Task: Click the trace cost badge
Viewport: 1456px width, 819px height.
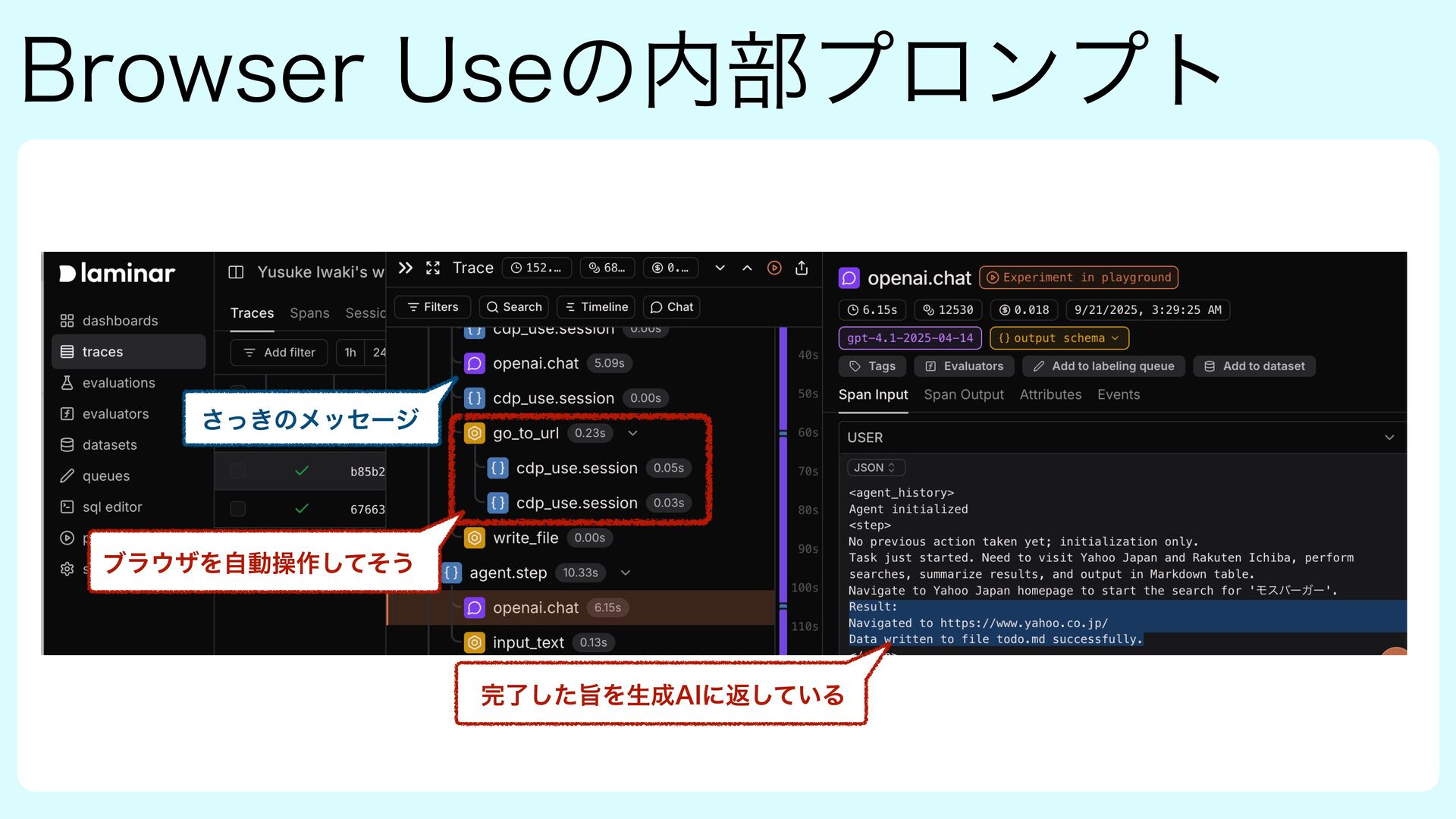Action: [x=671, y=268]
